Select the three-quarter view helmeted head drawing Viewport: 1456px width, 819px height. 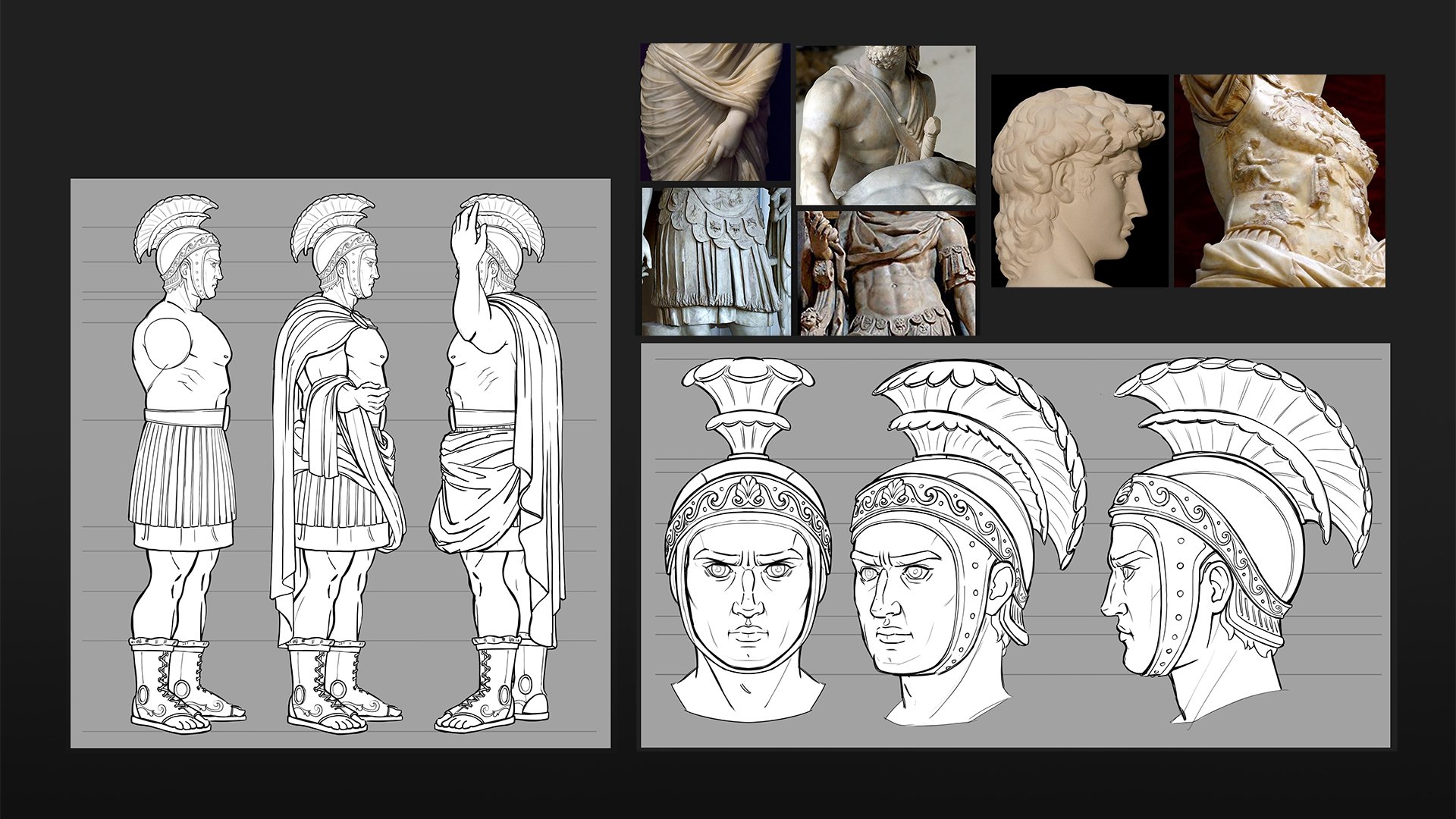(968, 543)
